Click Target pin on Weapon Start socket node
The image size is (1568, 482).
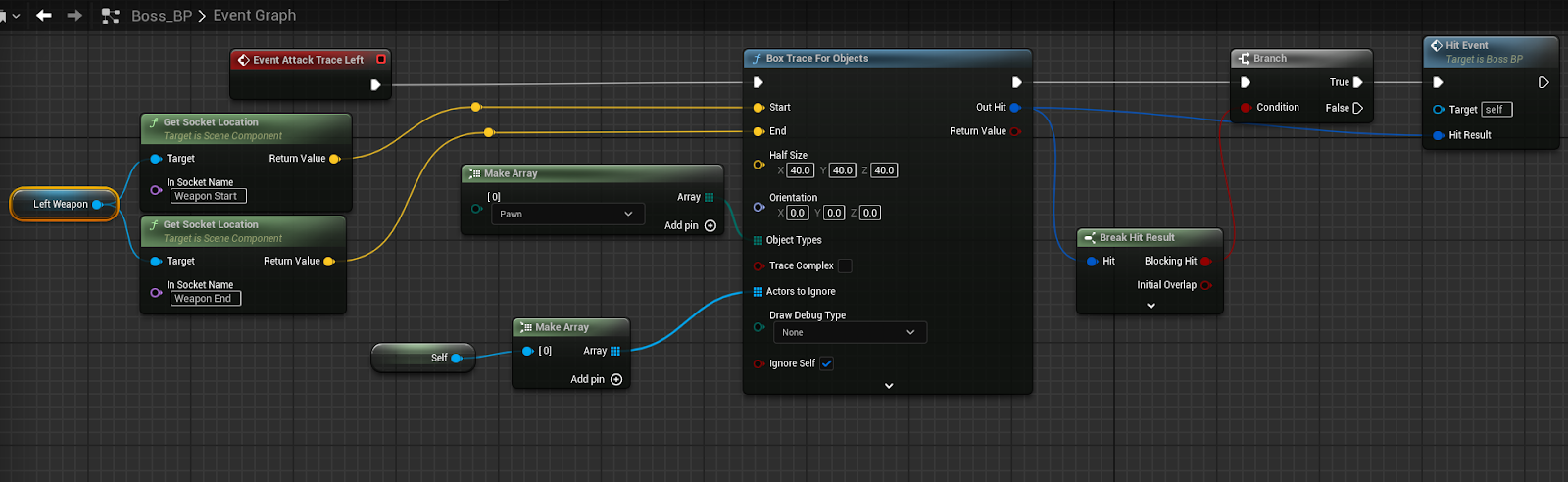pyautogui.click(x=156, y=159)
